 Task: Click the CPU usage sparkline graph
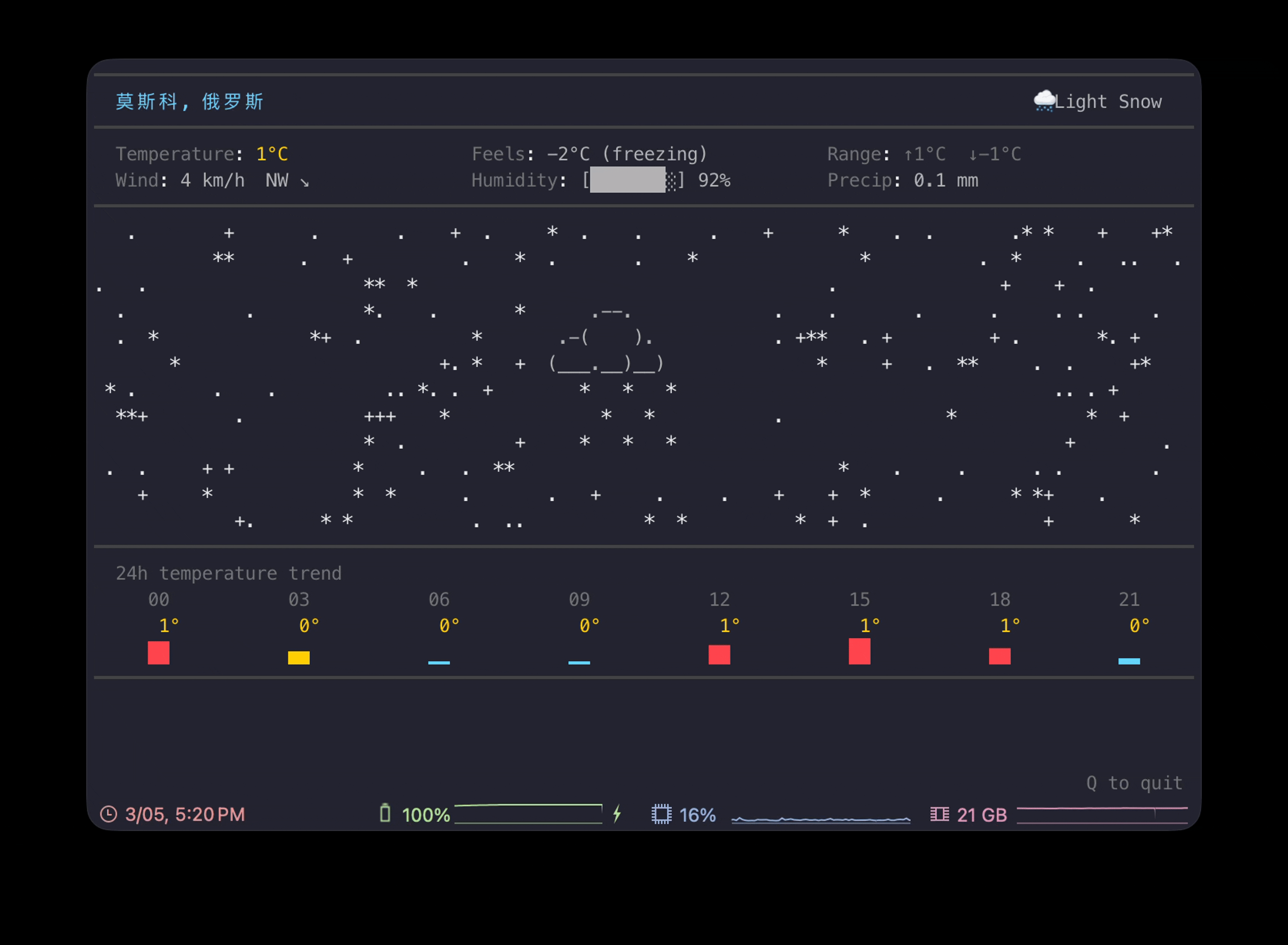coord(820,819)
